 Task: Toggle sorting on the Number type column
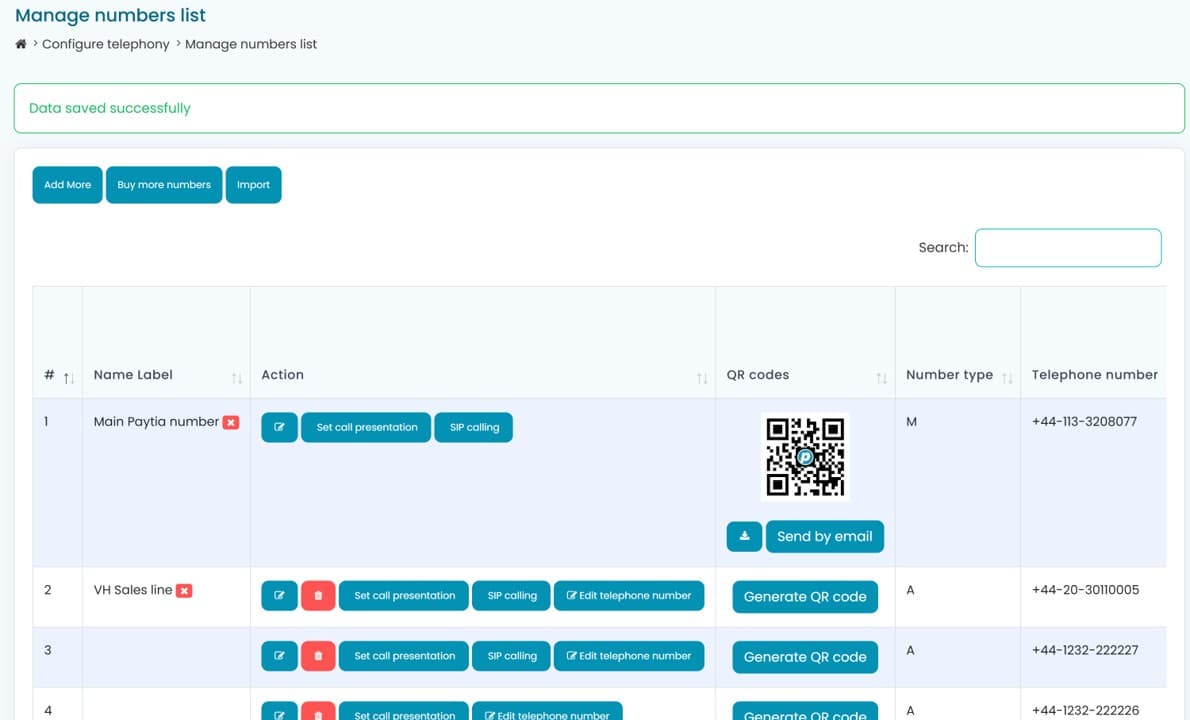coord(1009,377)
